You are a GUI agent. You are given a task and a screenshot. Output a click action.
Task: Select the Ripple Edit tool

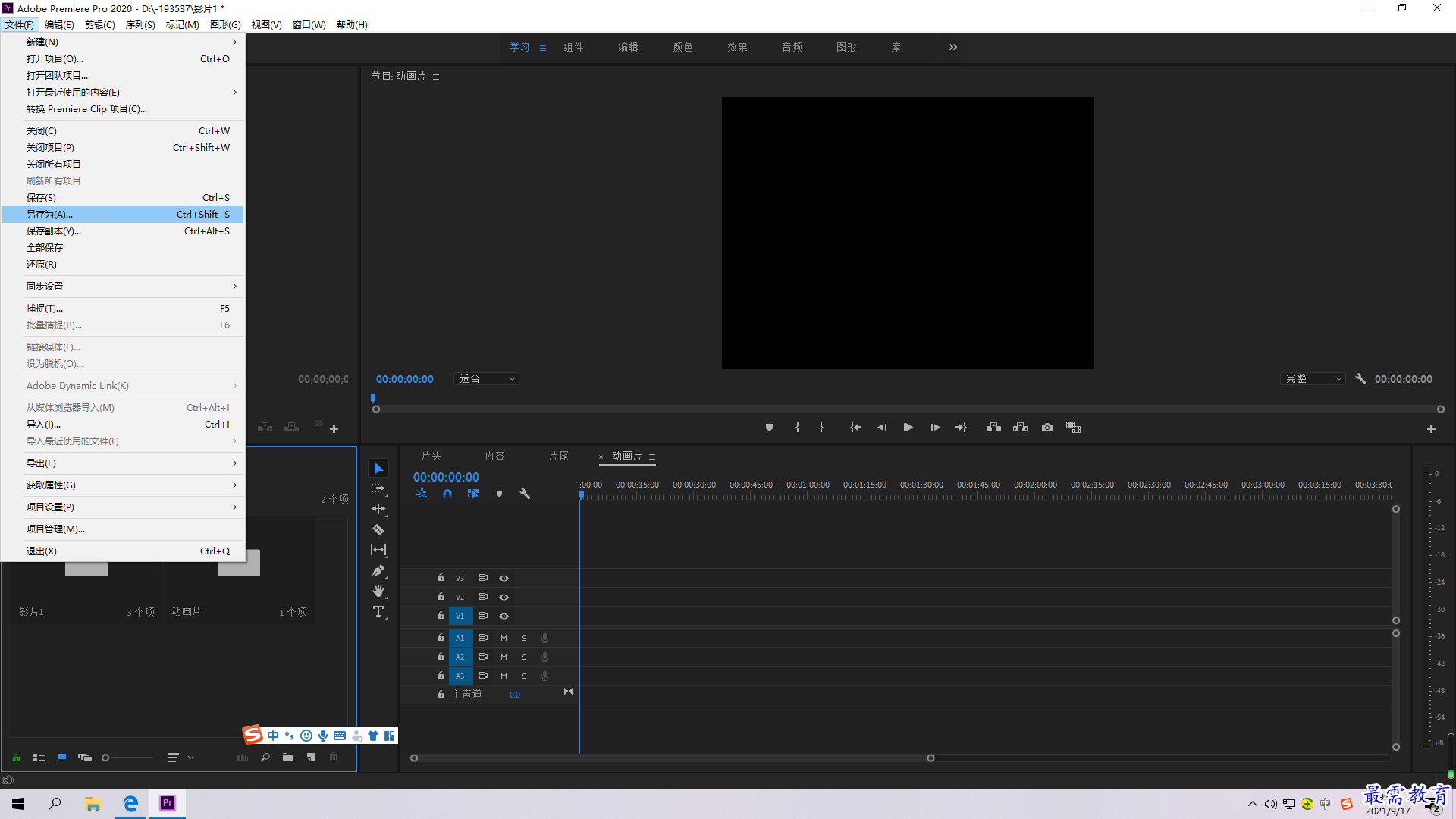tap(378, 509)
